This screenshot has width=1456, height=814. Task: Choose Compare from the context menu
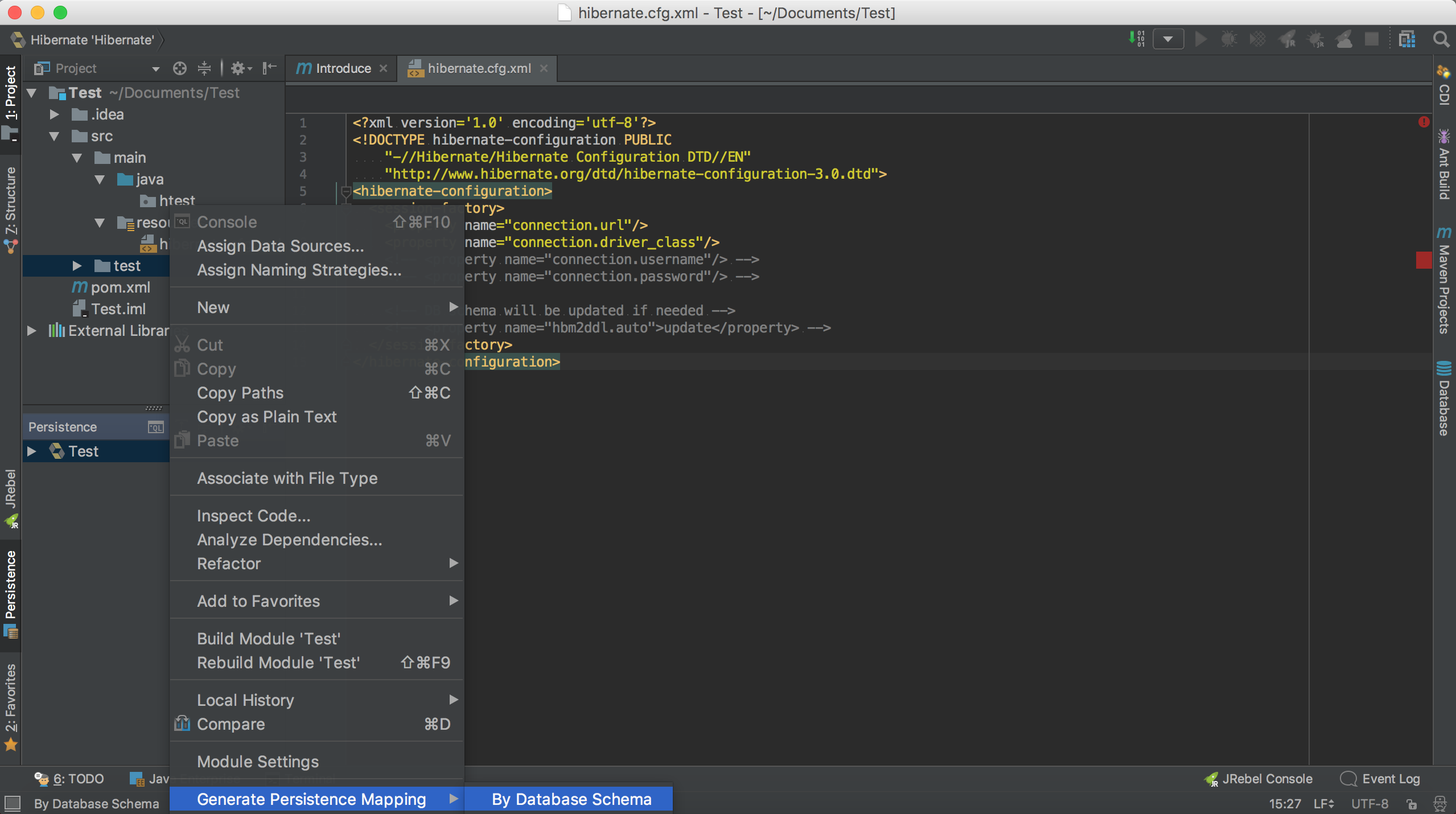(316, 724)
